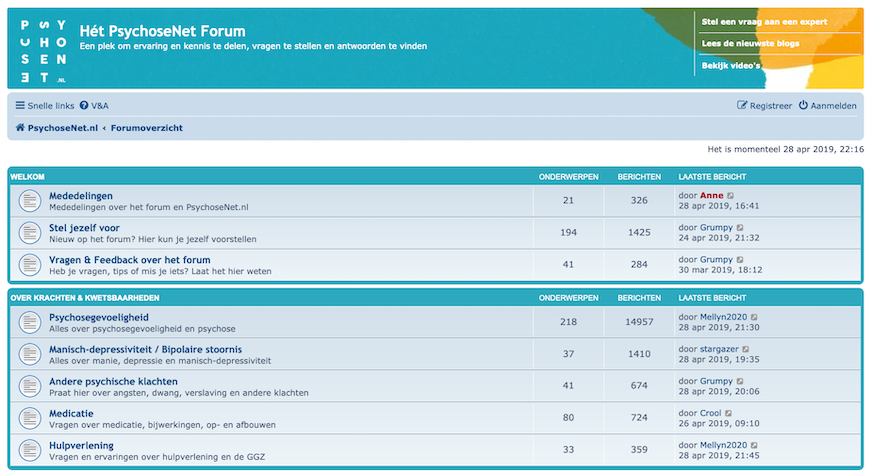Click the 'Andere psychische klachten' forum icon

tap(30, 386)
